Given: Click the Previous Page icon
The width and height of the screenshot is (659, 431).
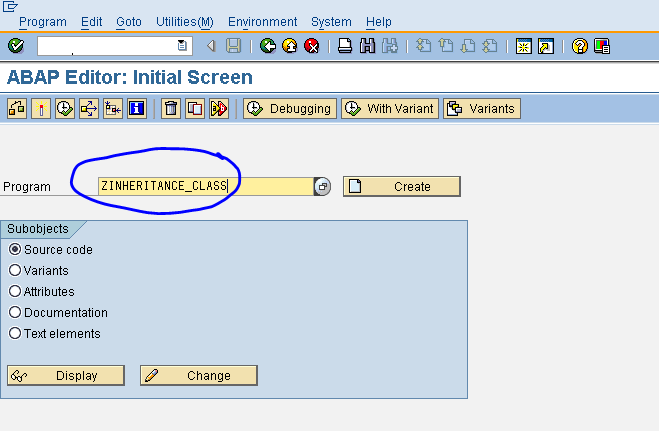Looking at the screenshot, I should click(x=446, y=45).
